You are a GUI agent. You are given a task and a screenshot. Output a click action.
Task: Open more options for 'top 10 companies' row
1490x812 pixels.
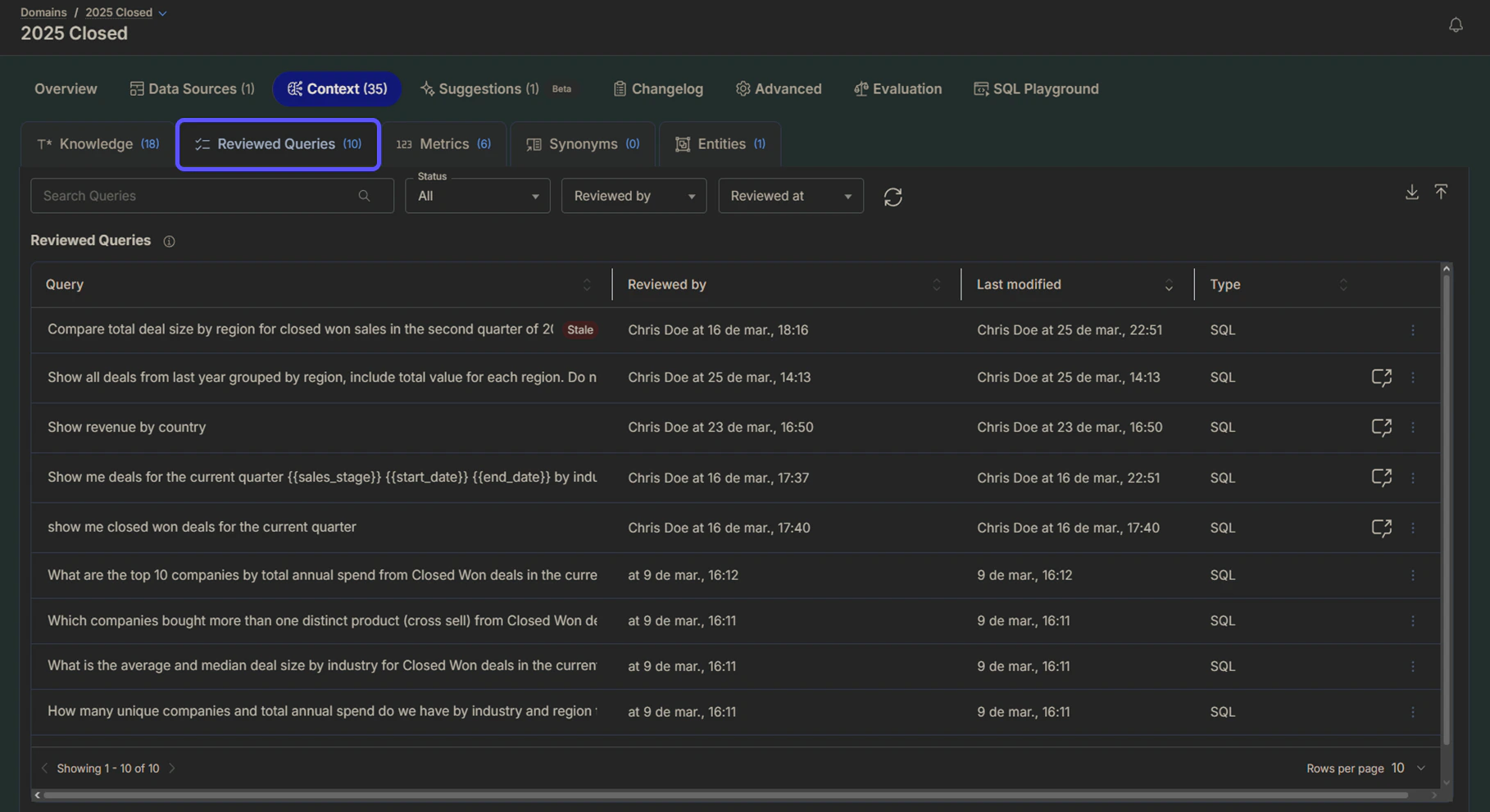tap(1412, 575)
